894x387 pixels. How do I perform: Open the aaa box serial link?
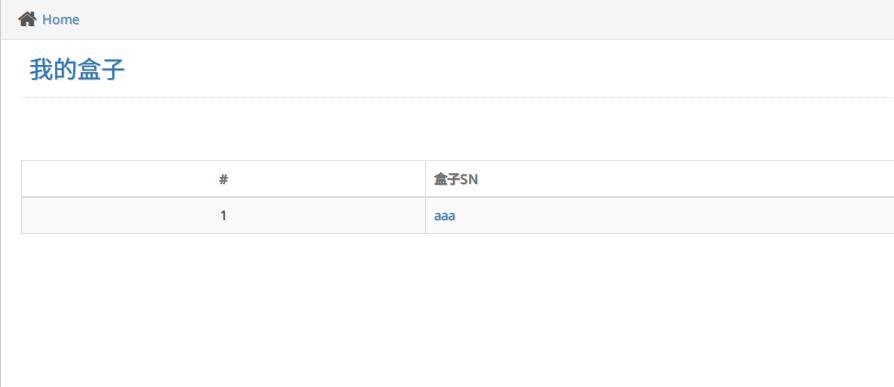click(x=445, y=216)
